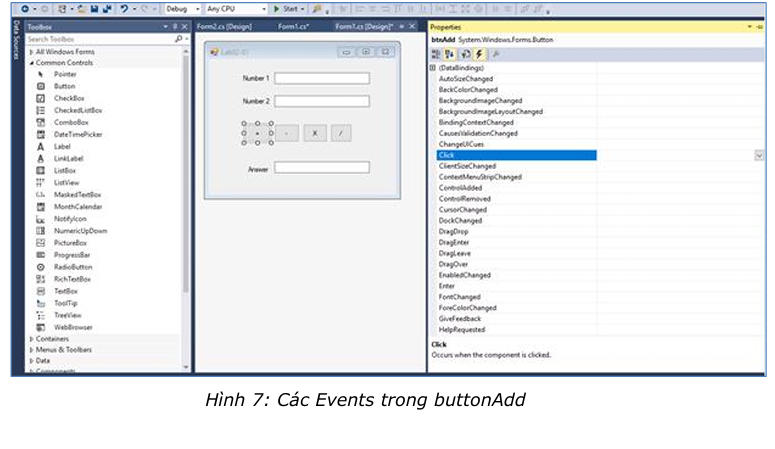This screenshot has height=449, width=775.
Task: Select the CheckedListBox control in Toolbox
Action: (x=78, y=110)
